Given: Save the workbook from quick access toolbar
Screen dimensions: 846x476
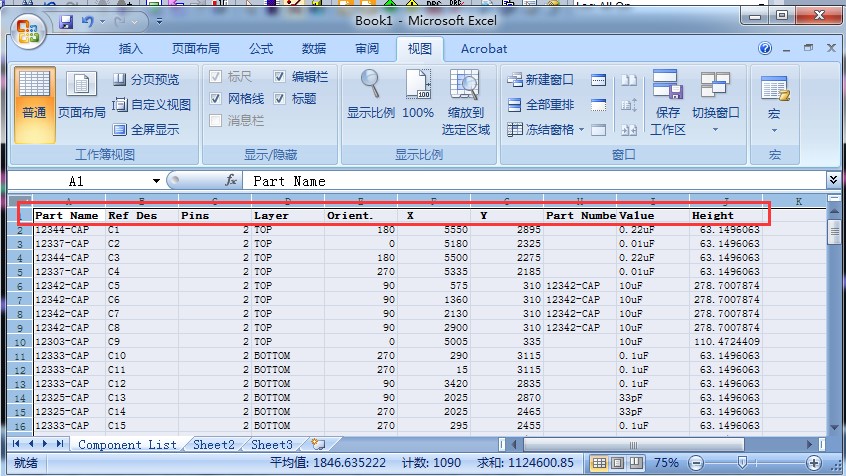Looking at the screenshot, I should tap(66, 22).
